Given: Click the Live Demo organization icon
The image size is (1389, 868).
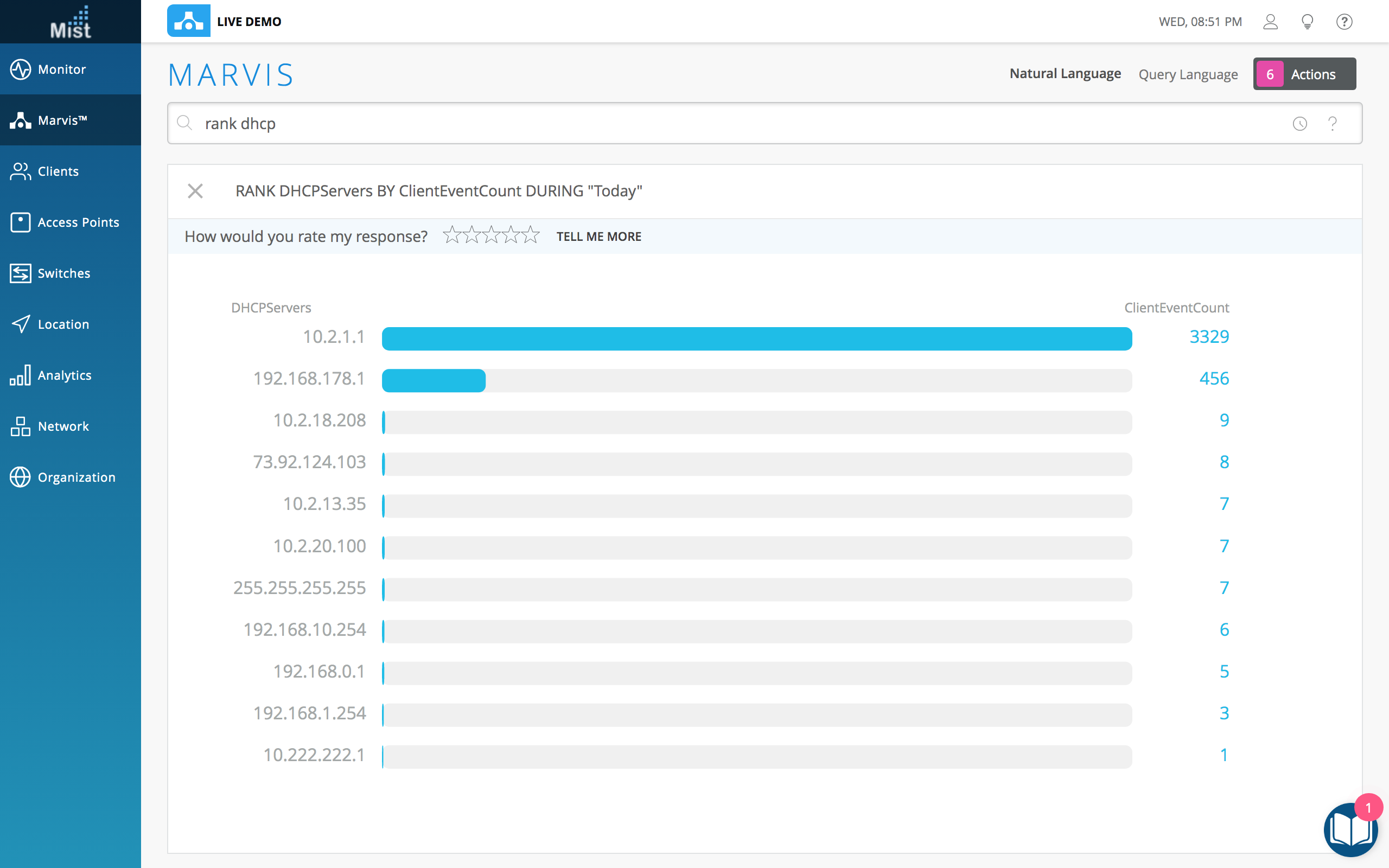Looking at the screenshot, I should click(x=188, y=21).
